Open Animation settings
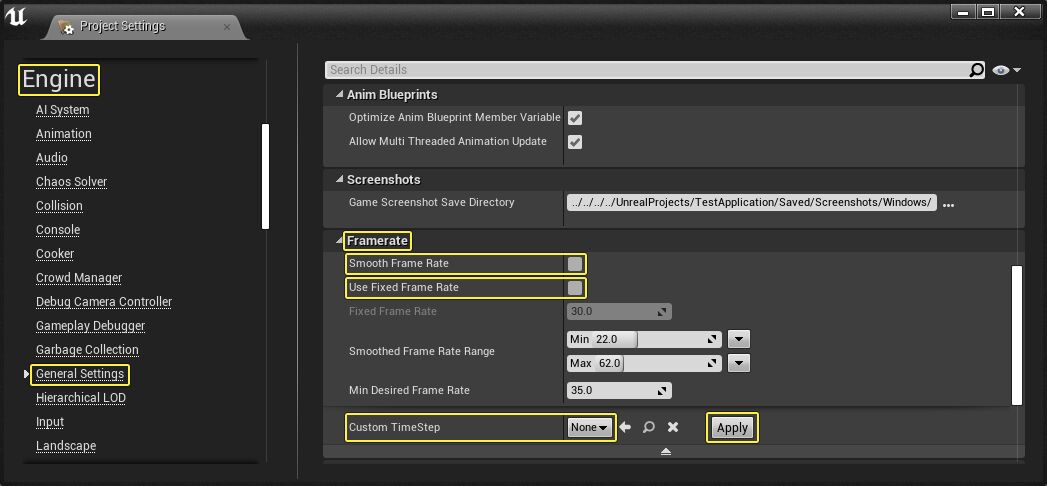The image size is (1047, 486). (63, 134)
